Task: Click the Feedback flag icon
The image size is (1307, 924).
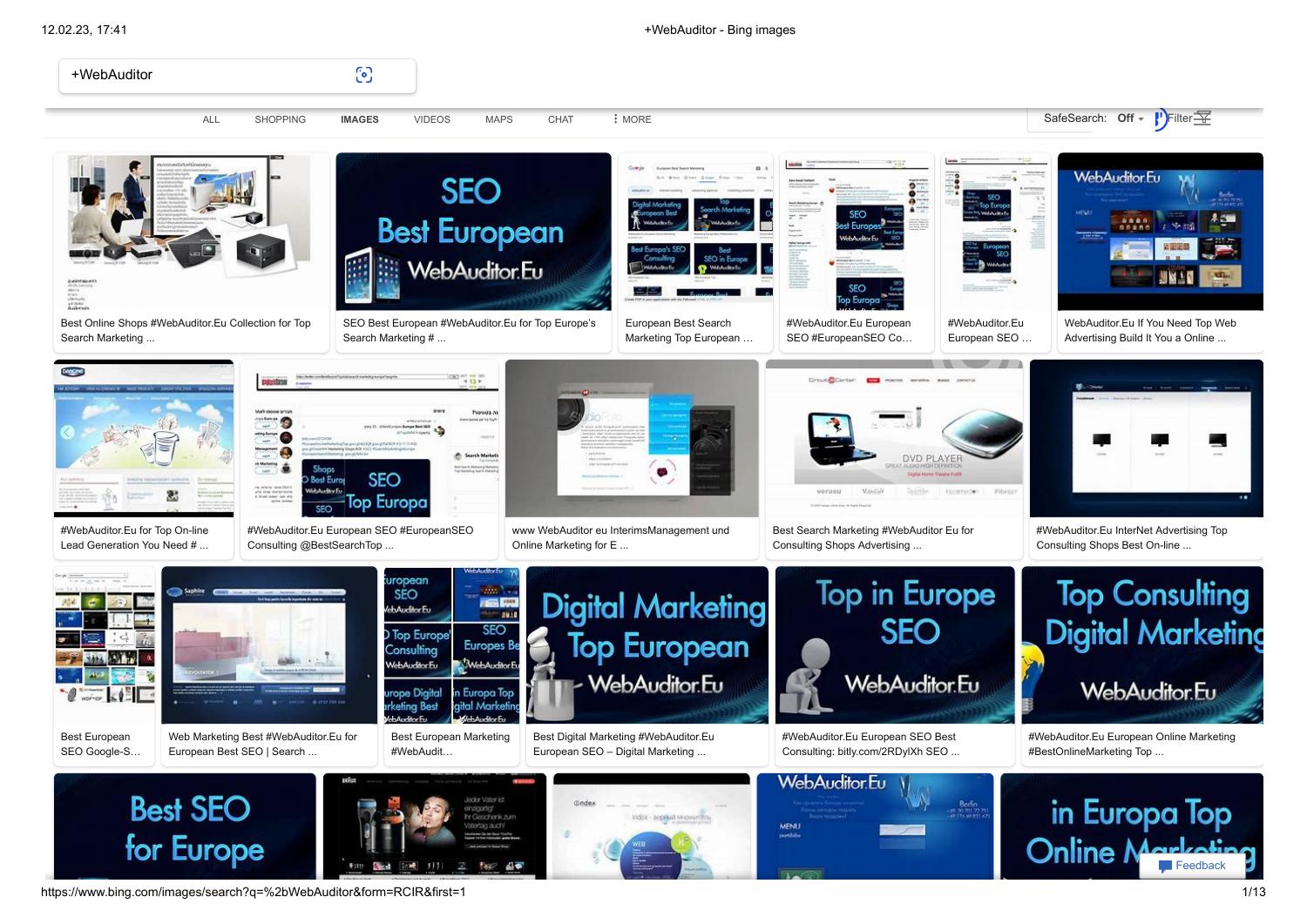Action: (1166, 865)
